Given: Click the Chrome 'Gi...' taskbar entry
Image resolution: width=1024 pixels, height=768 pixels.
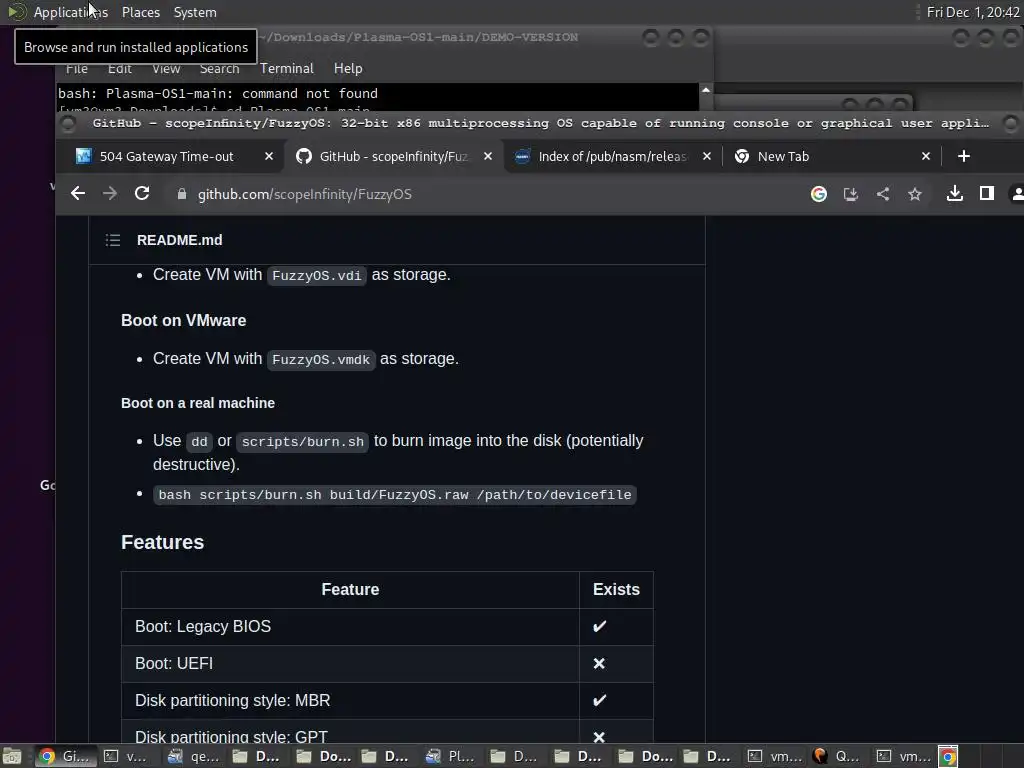Looking at the screenshot, I should click(64, 756).
